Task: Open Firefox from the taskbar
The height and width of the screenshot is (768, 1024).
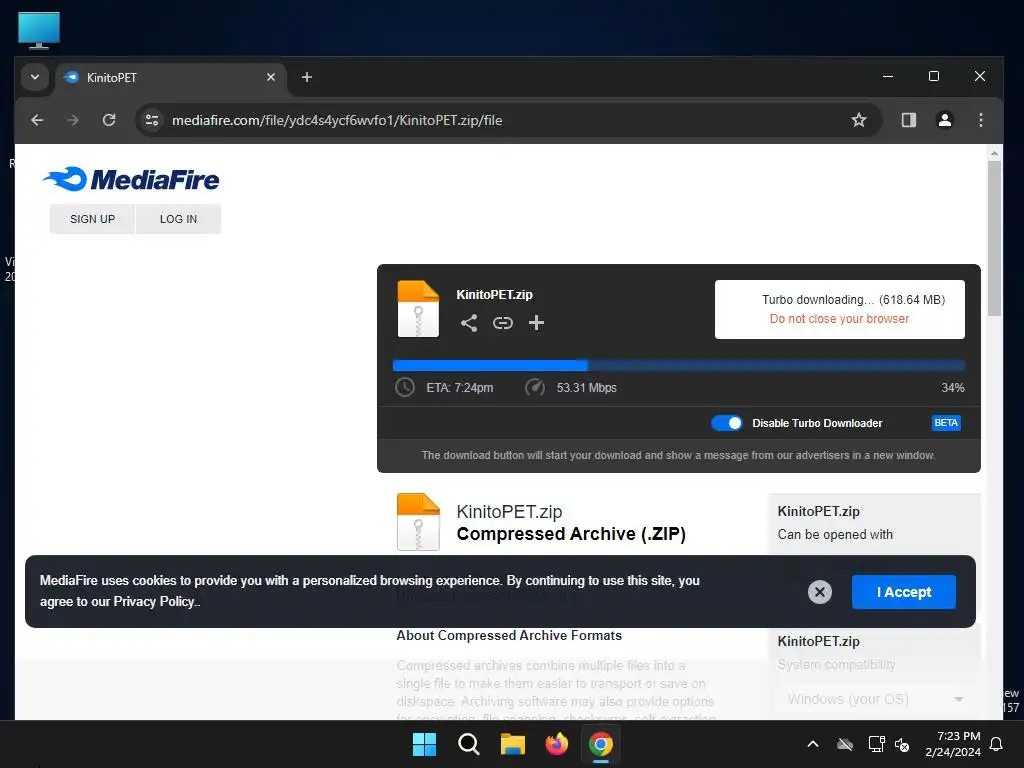Action: (556, 744)
